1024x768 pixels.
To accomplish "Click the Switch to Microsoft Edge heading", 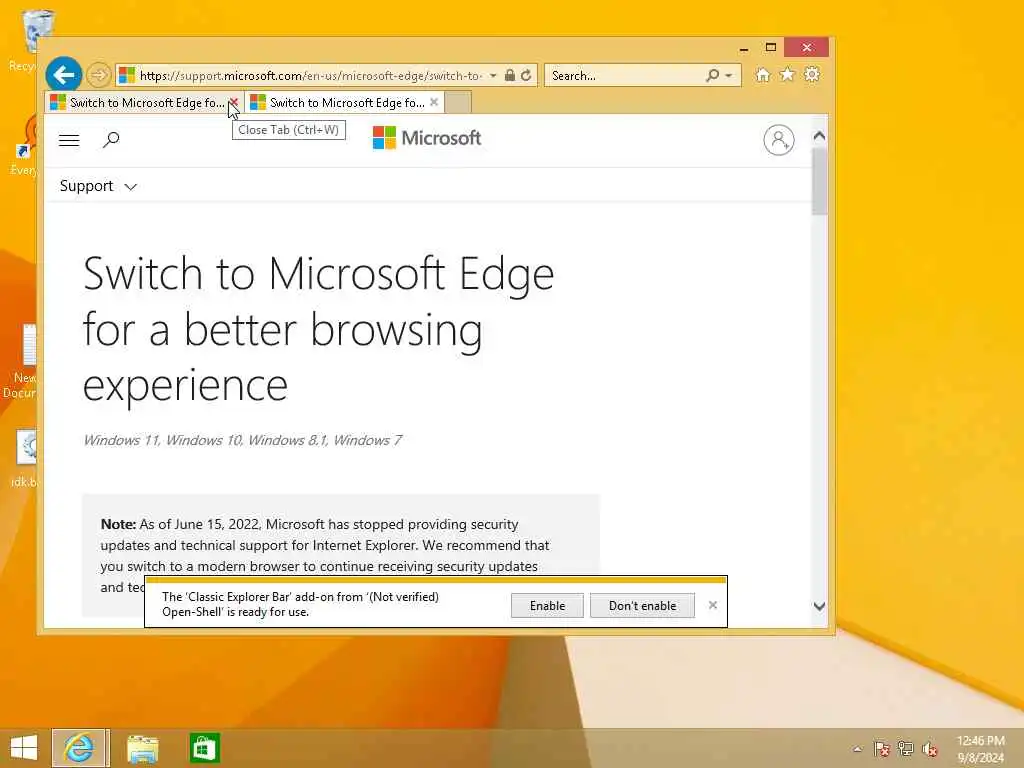I will 319,328.
